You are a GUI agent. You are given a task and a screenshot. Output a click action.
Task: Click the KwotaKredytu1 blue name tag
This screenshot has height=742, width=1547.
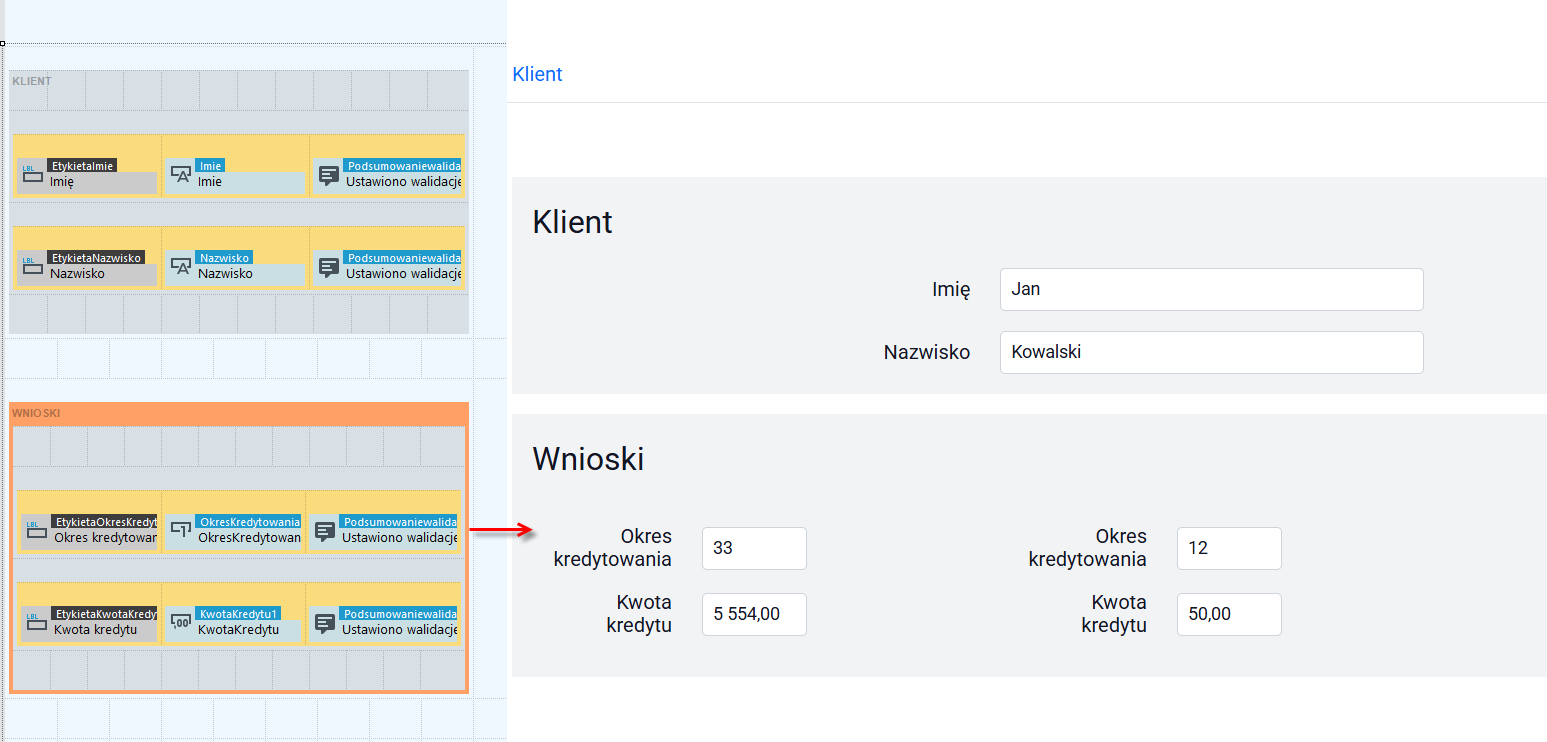click(x=238, y=613)
